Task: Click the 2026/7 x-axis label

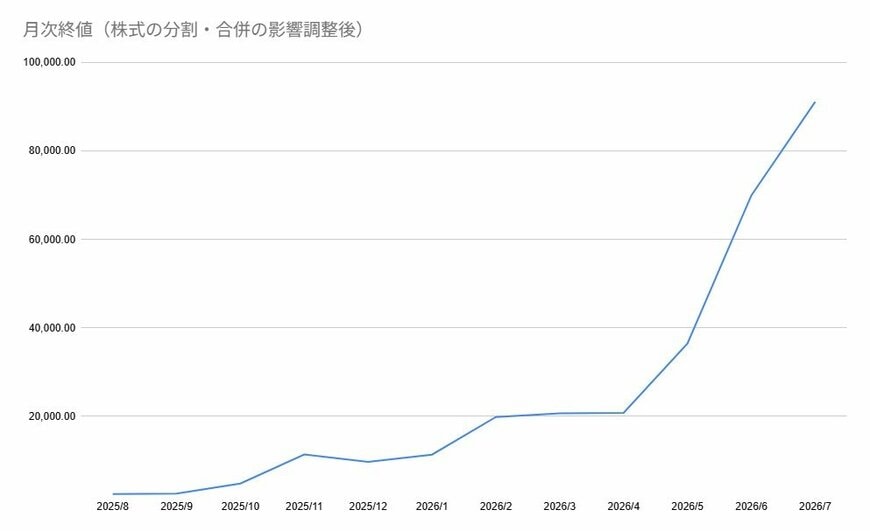Action: (x=815, y=506)
